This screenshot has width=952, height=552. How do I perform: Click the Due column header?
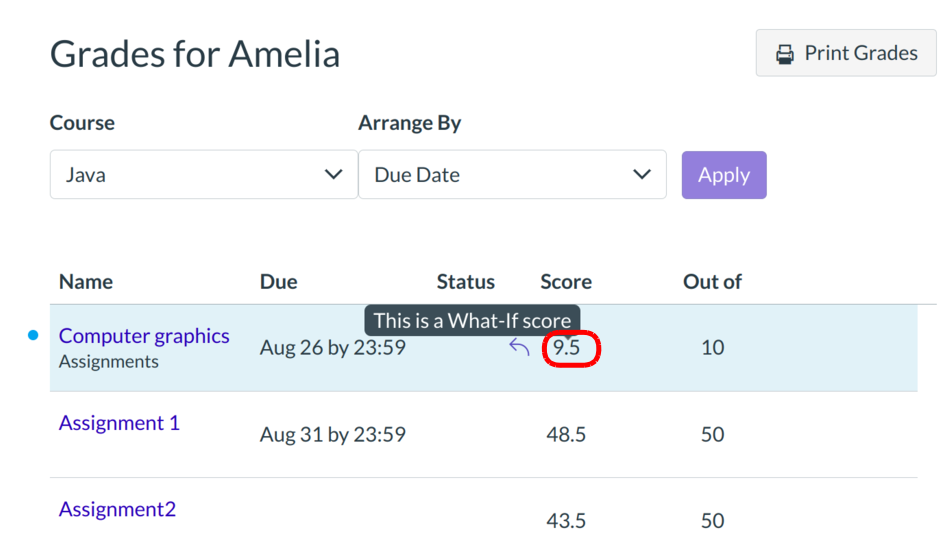click(x=278, y=282)
